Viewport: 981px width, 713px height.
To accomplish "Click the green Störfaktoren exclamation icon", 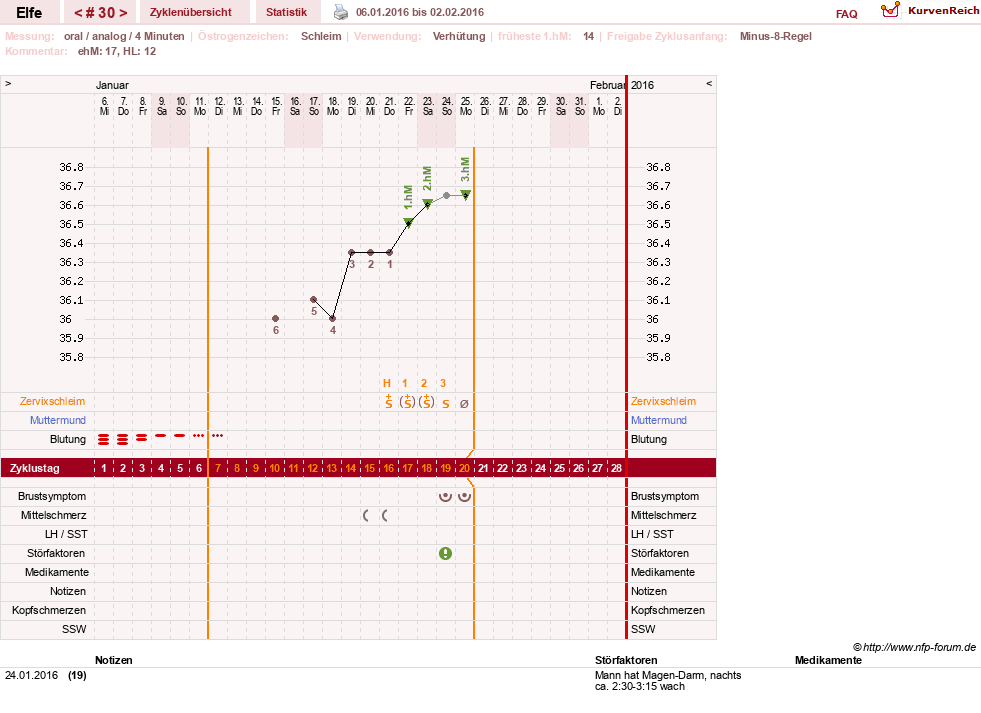I will coord(445,554).
